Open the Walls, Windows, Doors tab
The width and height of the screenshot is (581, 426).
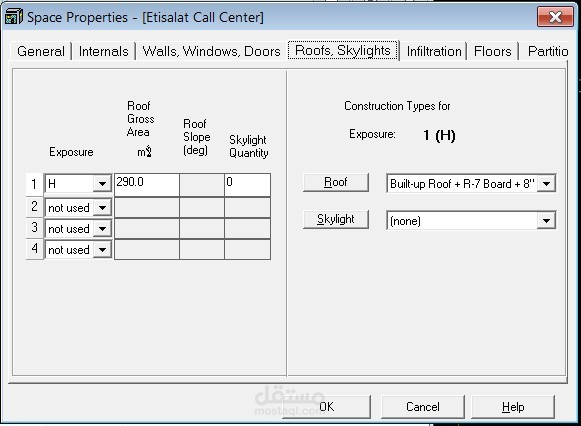(x=211, y=51)
